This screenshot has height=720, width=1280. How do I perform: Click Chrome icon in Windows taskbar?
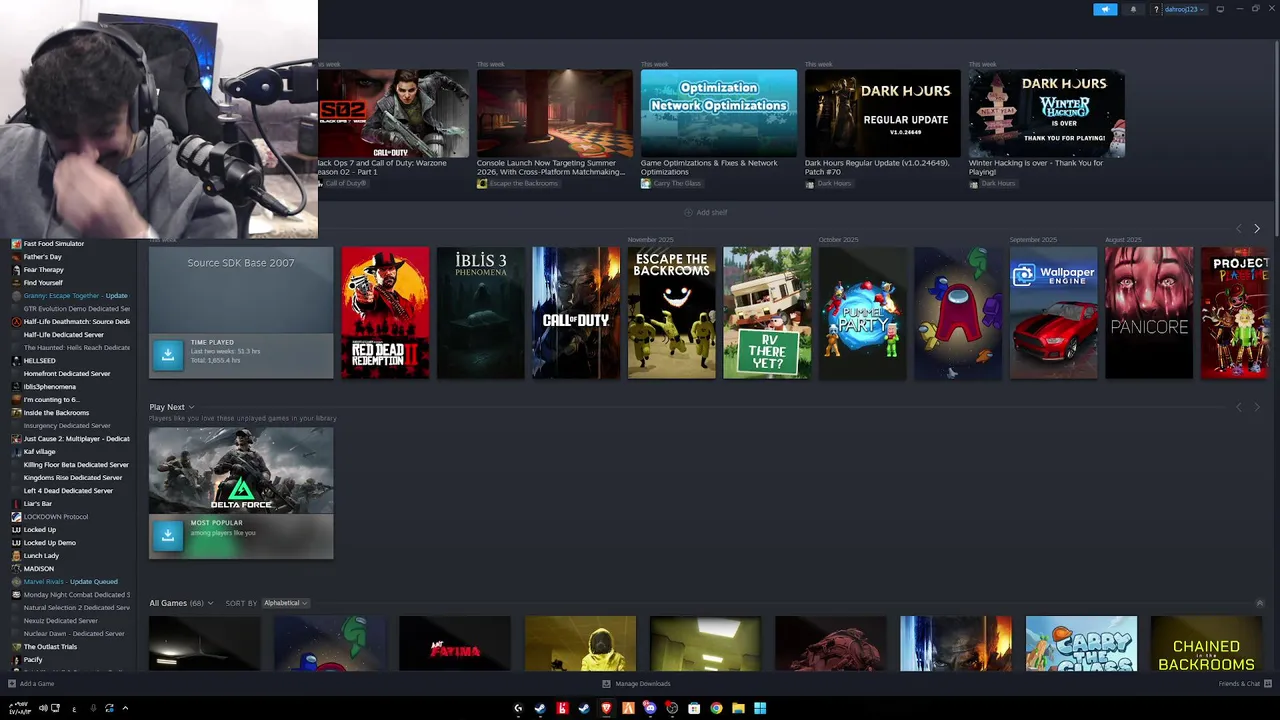coord(716,708)
